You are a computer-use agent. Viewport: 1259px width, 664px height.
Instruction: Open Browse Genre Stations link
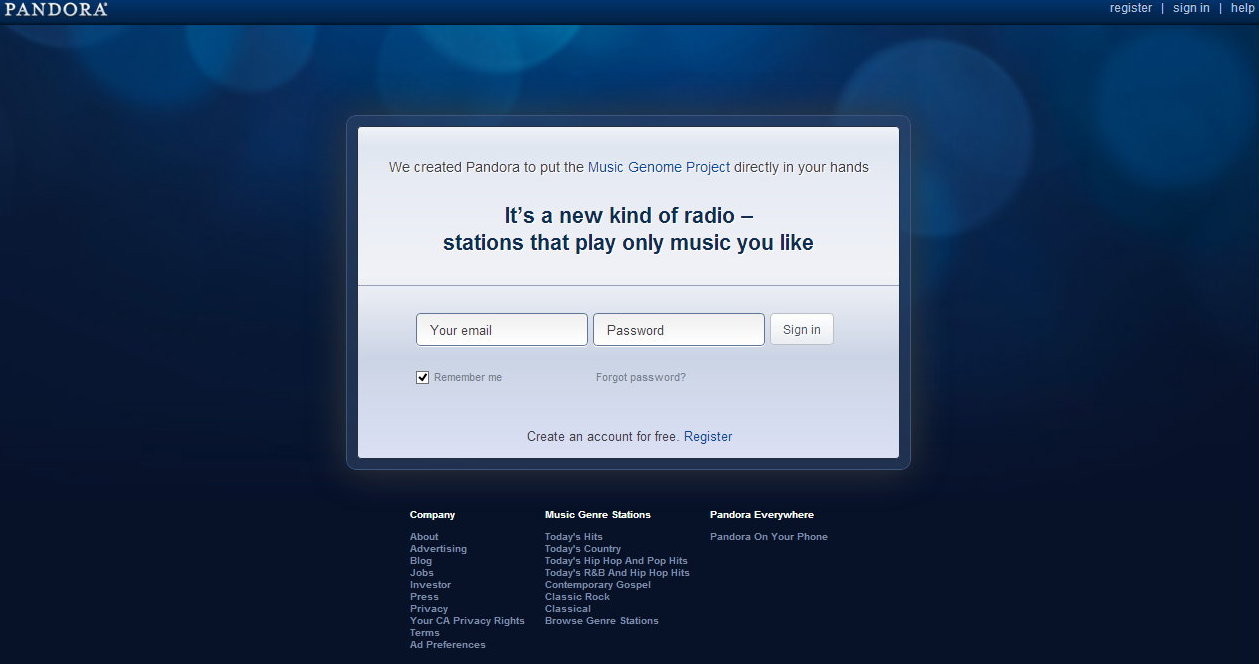[x=602, y=621]
